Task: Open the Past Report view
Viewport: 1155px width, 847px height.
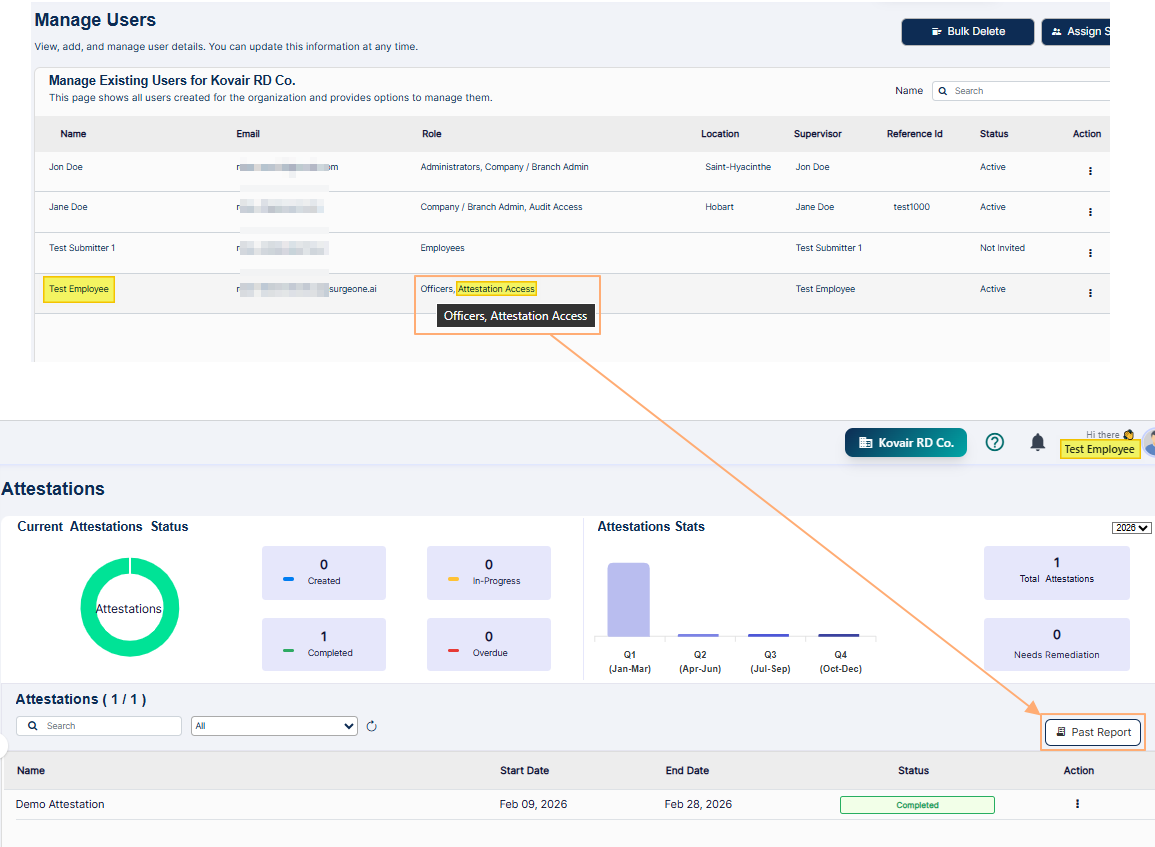Action: (x=1093, y=732)
